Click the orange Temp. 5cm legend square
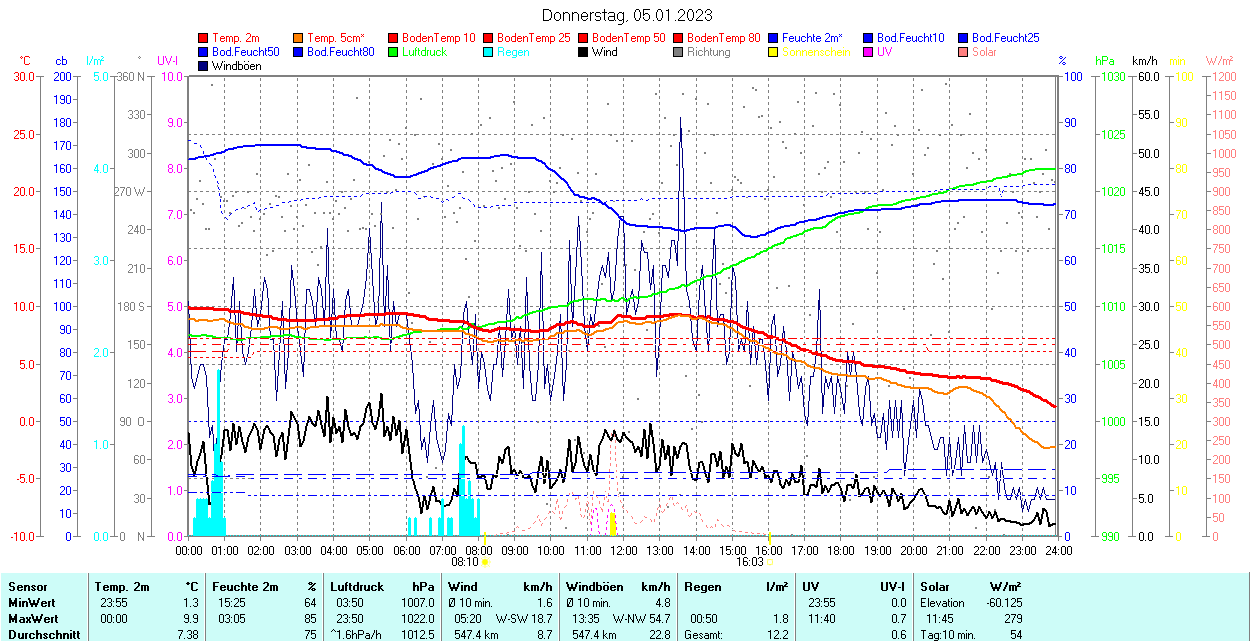Image resolution: width=1250 pixels, height=641 pixels. coord(298,38)
